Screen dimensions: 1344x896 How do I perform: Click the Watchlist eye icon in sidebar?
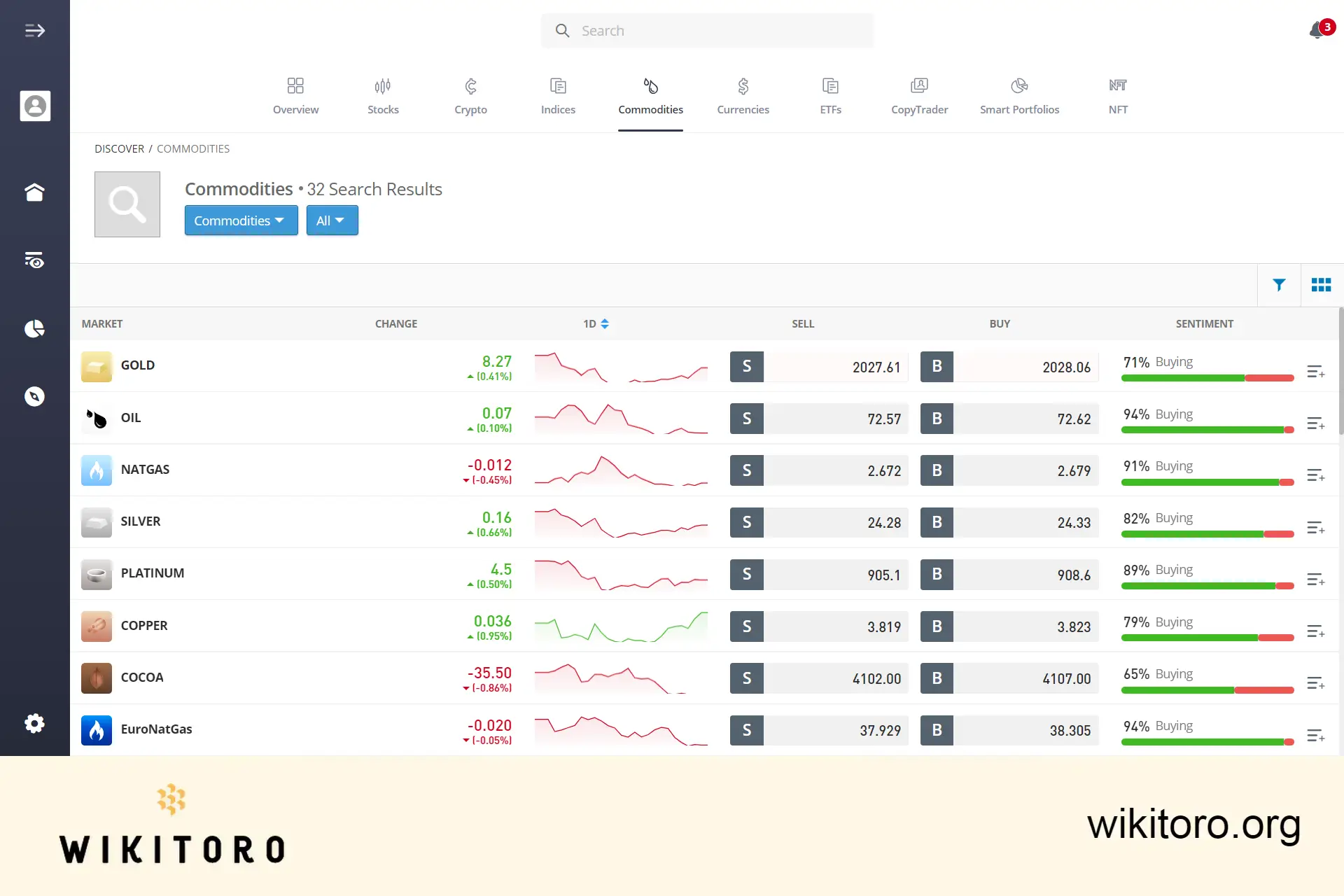coord(35,260)
